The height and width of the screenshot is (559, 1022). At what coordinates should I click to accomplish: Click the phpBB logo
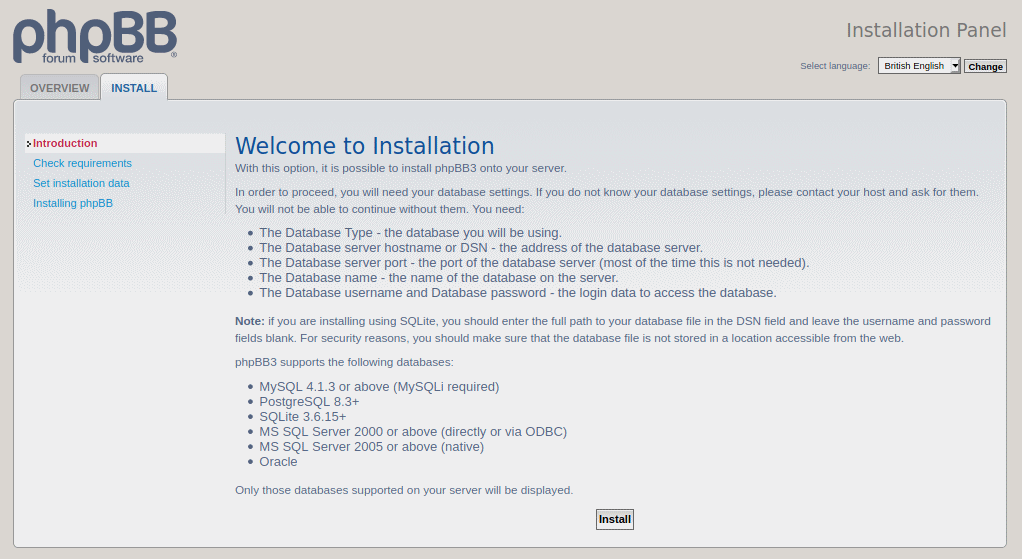(x=95, y=37)
